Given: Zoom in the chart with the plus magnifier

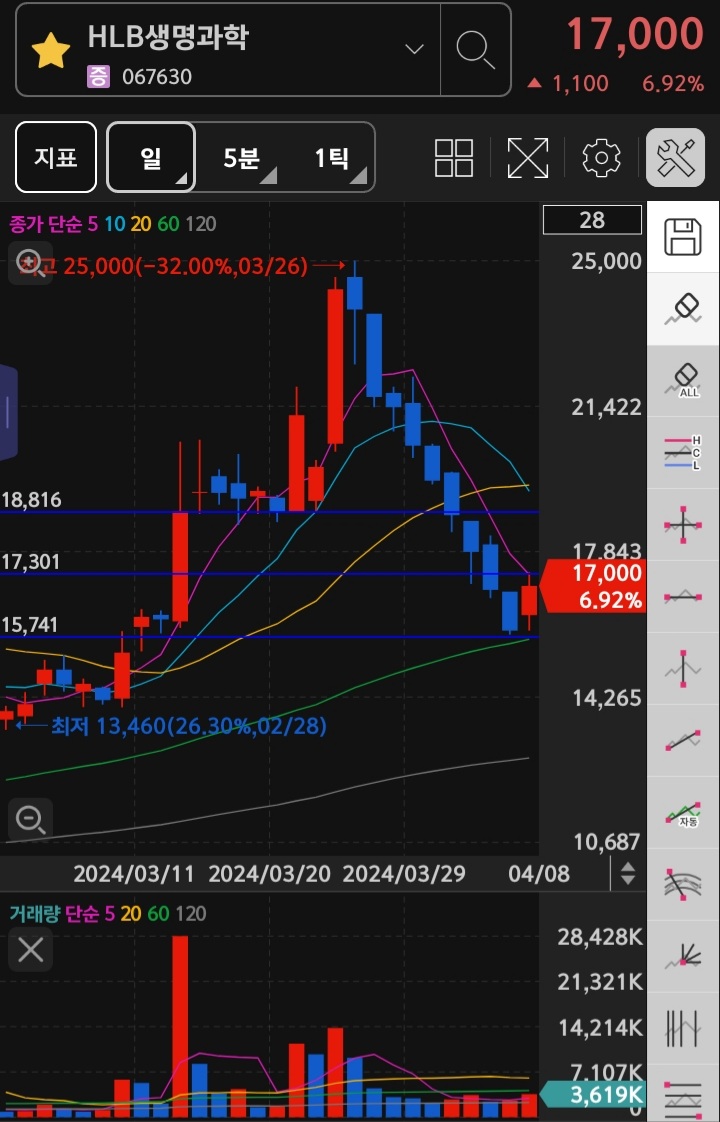Looking at the screenshot, I should (x=30, y=263).
